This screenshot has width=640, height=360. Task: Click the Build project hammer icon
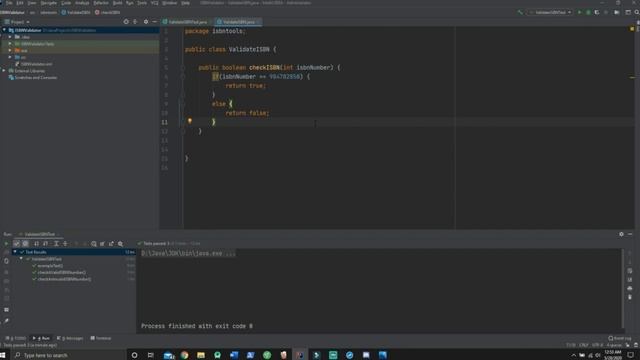[x=520, y=12]
